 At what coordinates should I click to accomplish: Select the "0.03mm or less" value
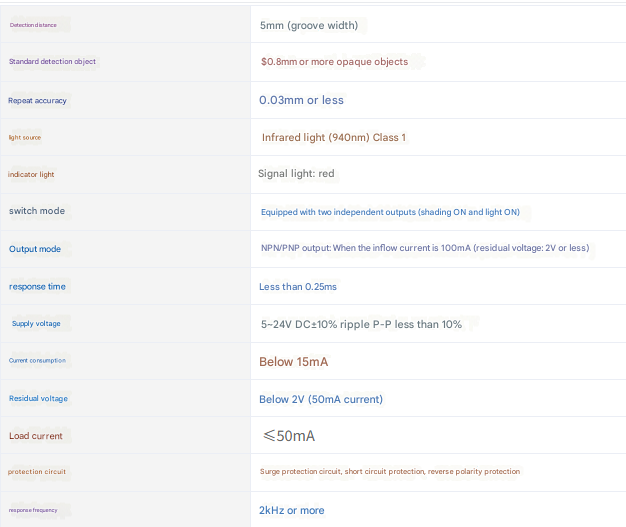click(x=301, y=100)
